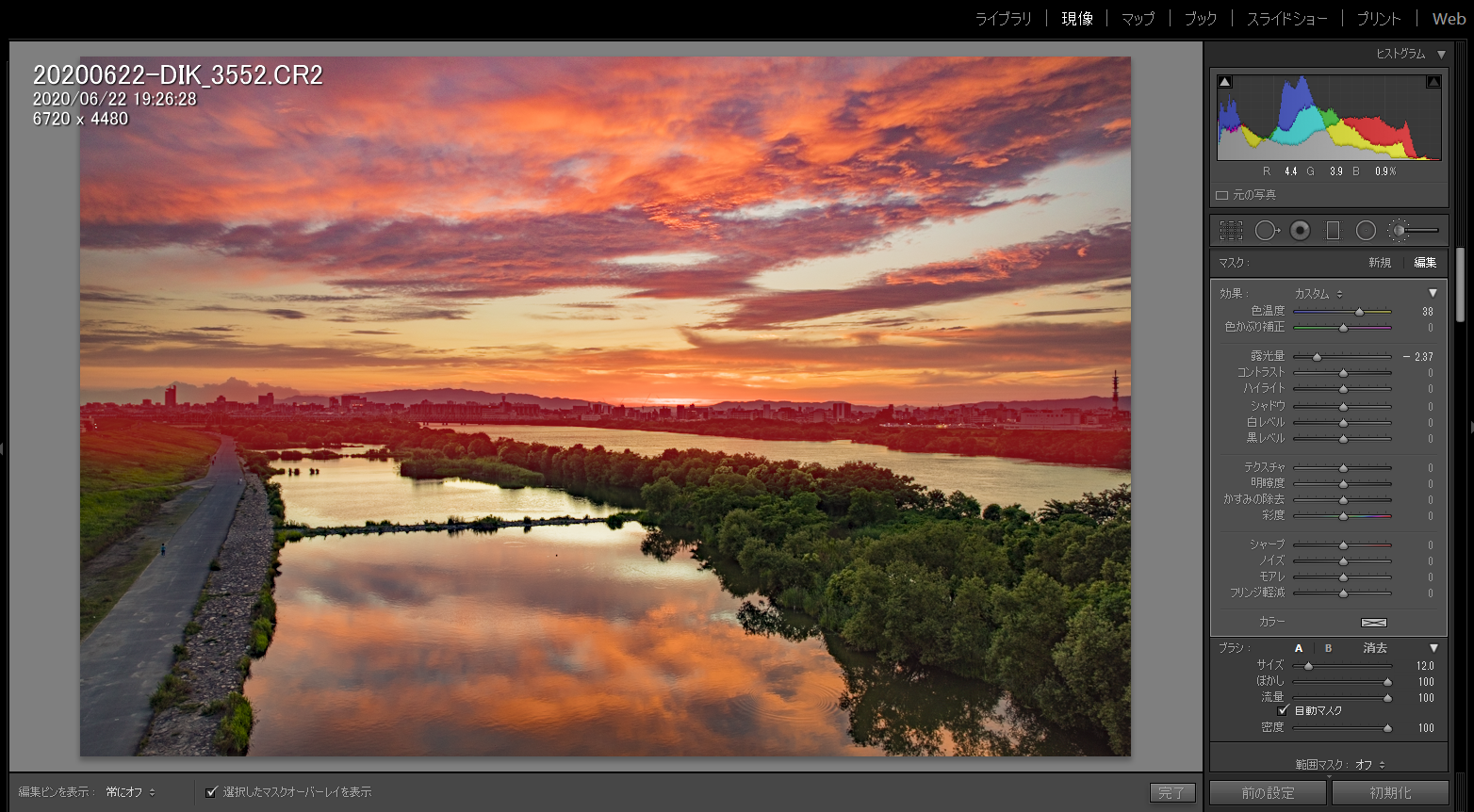Switch to the ライブラリ module
Image resolution: width=1474 pixels, height=812 pixels.
click(1003, 19)
